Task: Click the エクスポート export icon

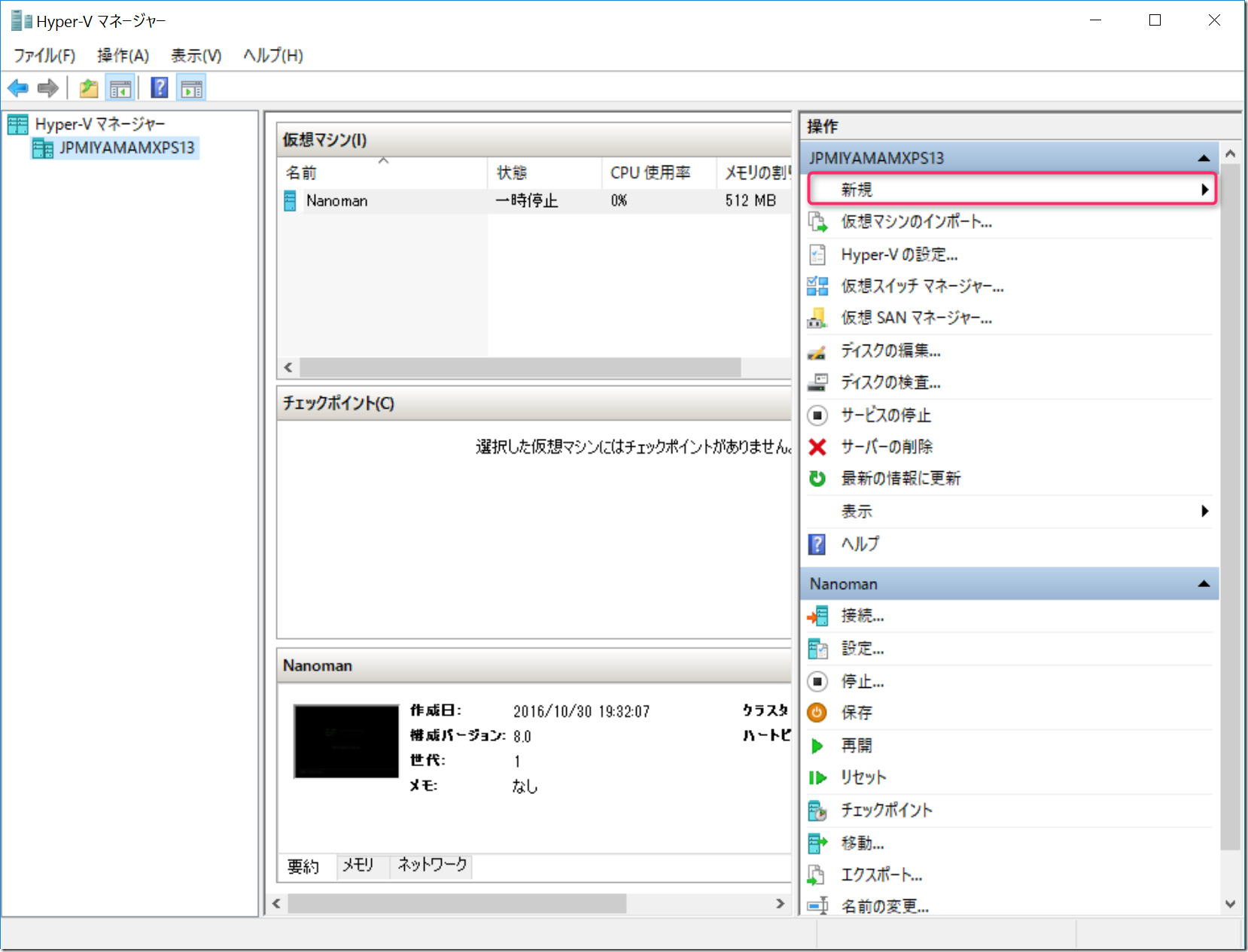Action: click(x=817, y=875)
